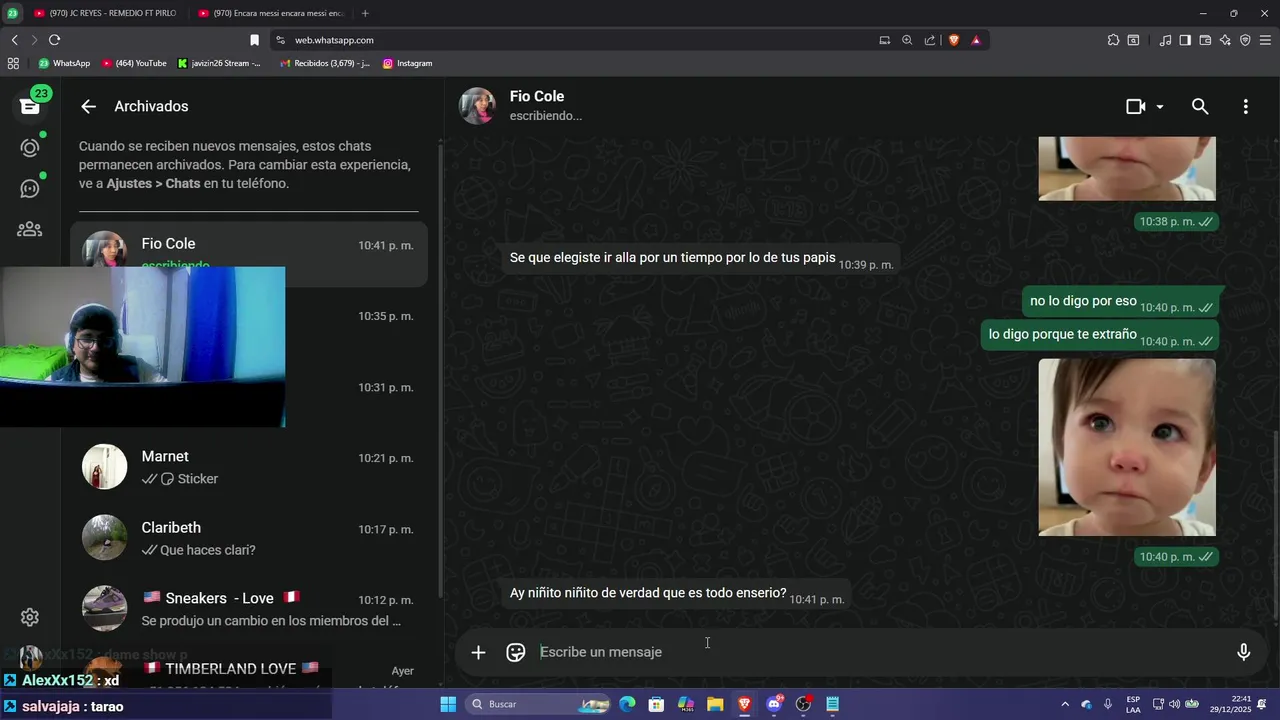This screenshot has width=1280, height=720.
Task: Switch to JC REYES - REMEDIO browser tab
Action: (x=105, y=13)
